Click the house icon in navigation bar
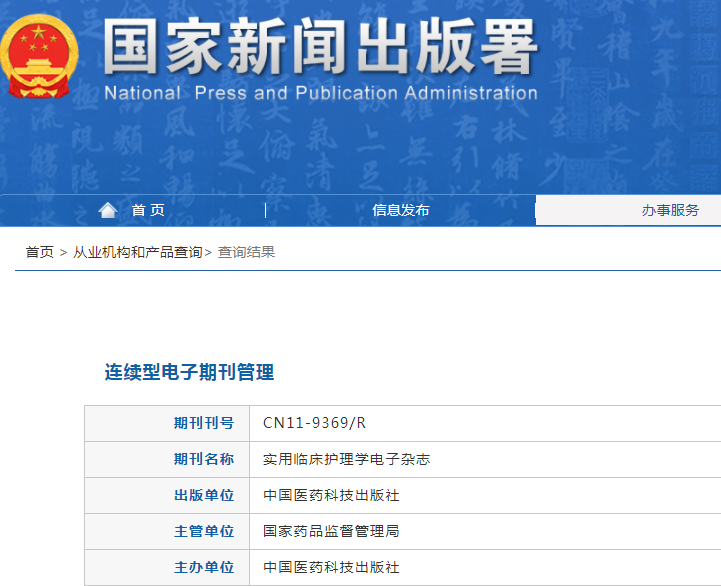The width and height of the screenshot is (721, 586). pyautogui.click(x=108, y=210)
